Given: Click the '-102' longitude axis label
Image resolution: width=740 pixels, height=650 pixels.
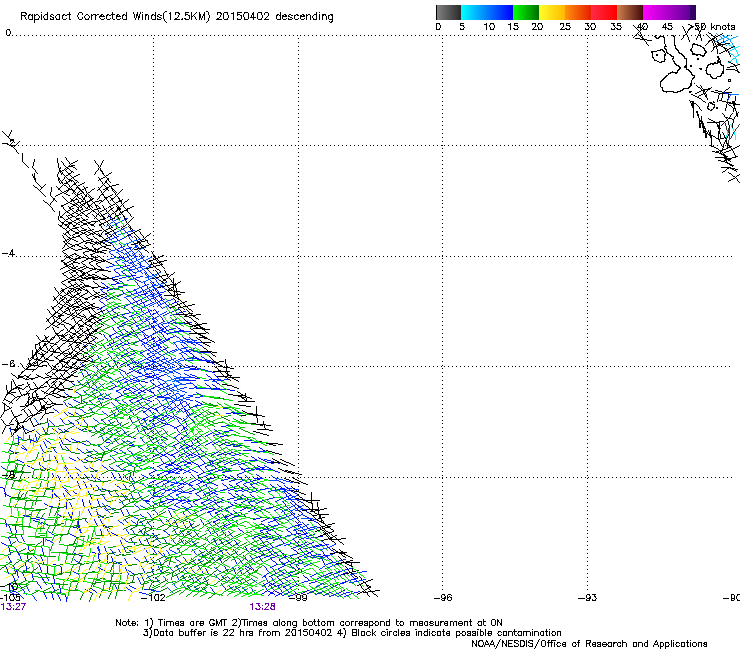Looking at the screenshot, I should pos(153,598).
